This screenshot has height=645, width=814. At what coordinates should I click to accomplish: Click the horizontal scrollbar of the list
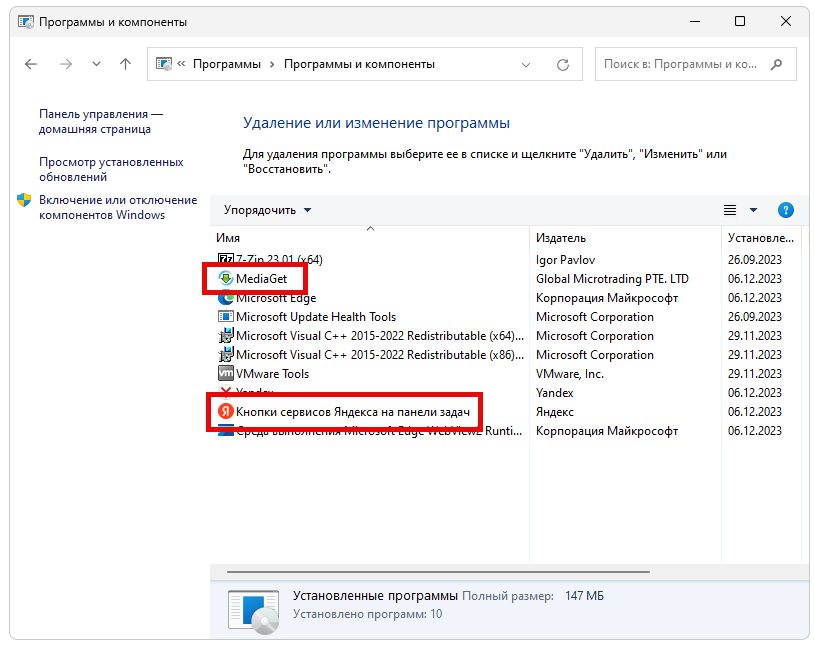438,572
